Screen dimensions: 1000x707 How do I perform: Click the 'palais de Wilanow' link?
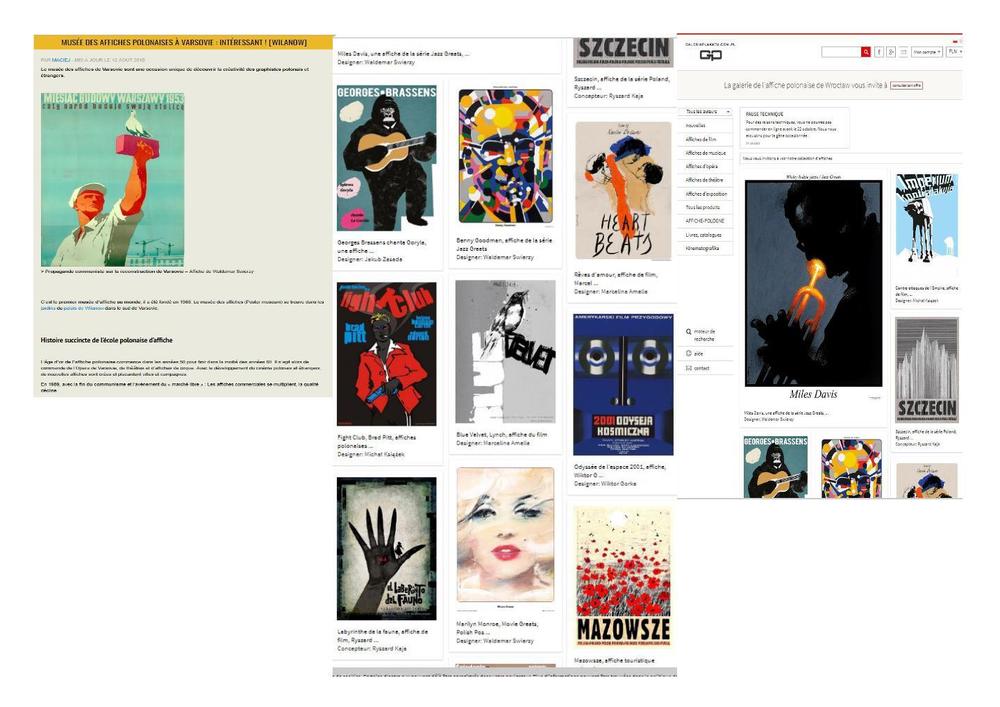(83, 308)
